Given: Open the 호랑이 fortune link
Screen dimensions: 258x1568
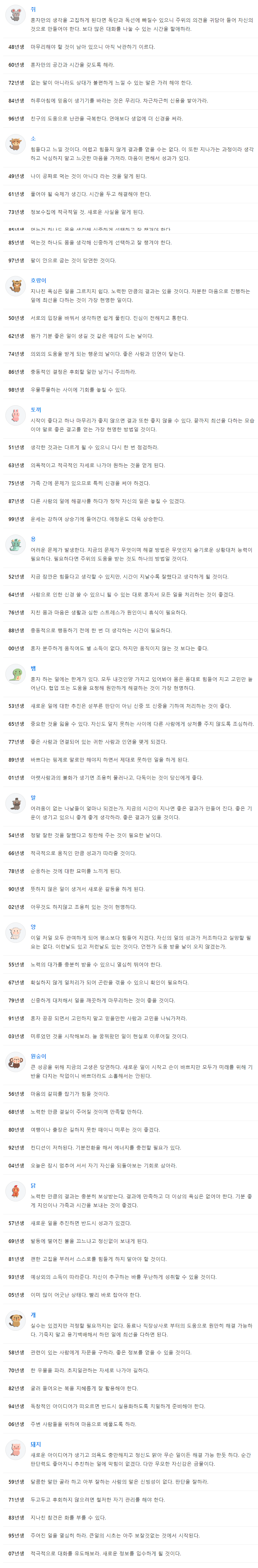Looking at the screenshot, I should (38, 281).
